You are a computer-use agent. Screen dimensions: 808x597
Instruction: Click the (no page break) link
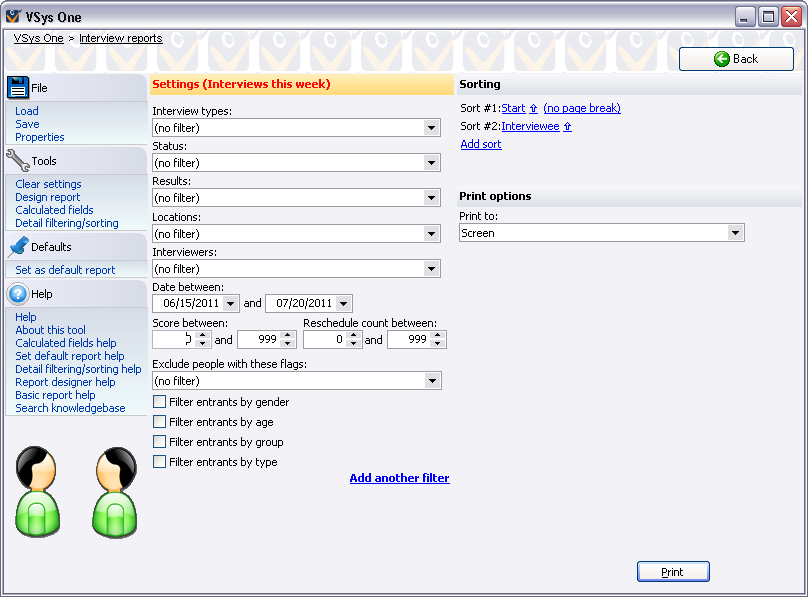pos(582,108)
